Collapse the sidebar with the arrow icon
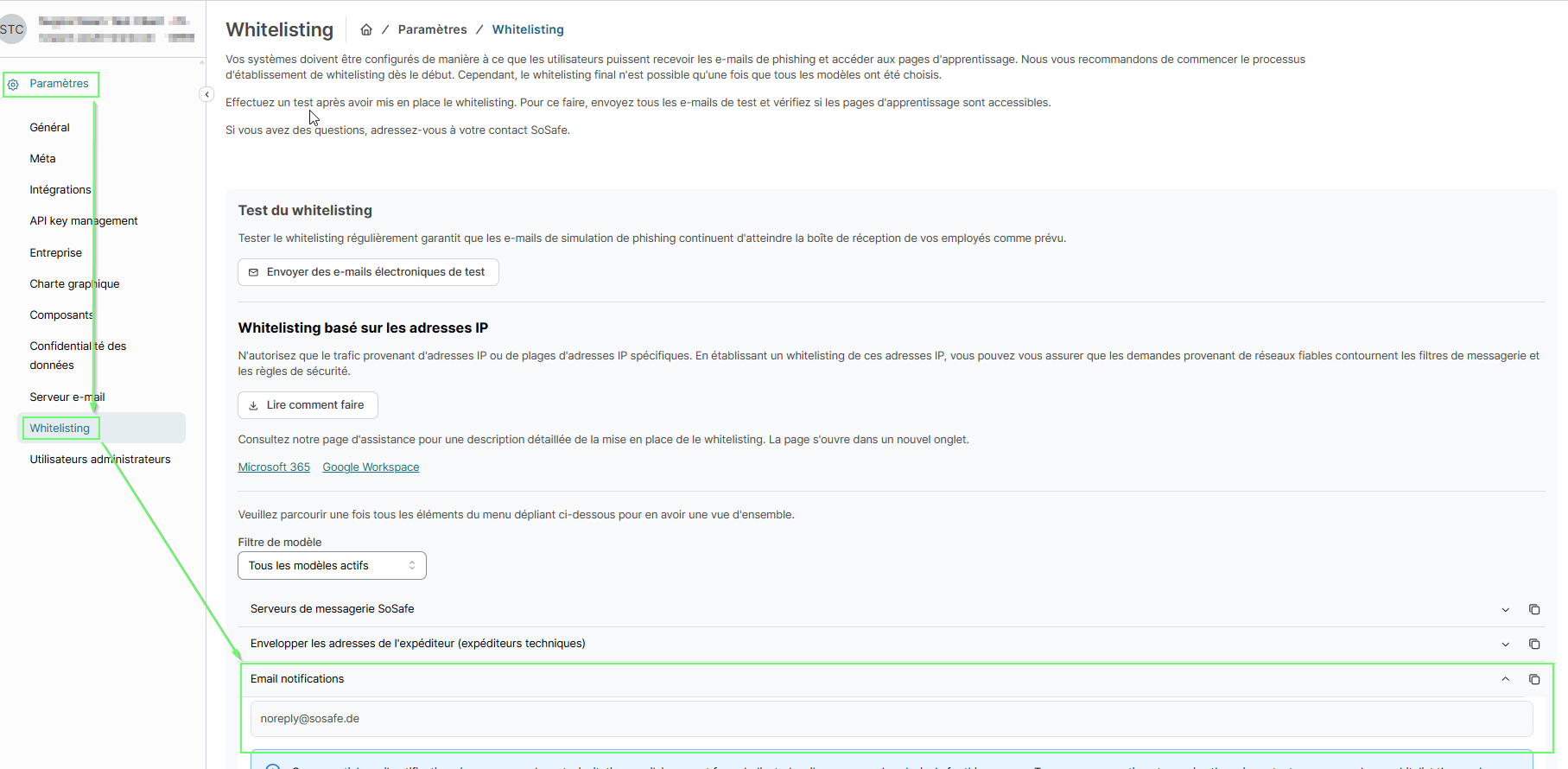The width and height of the screenshot is (1568, 769). pos(206,94)
